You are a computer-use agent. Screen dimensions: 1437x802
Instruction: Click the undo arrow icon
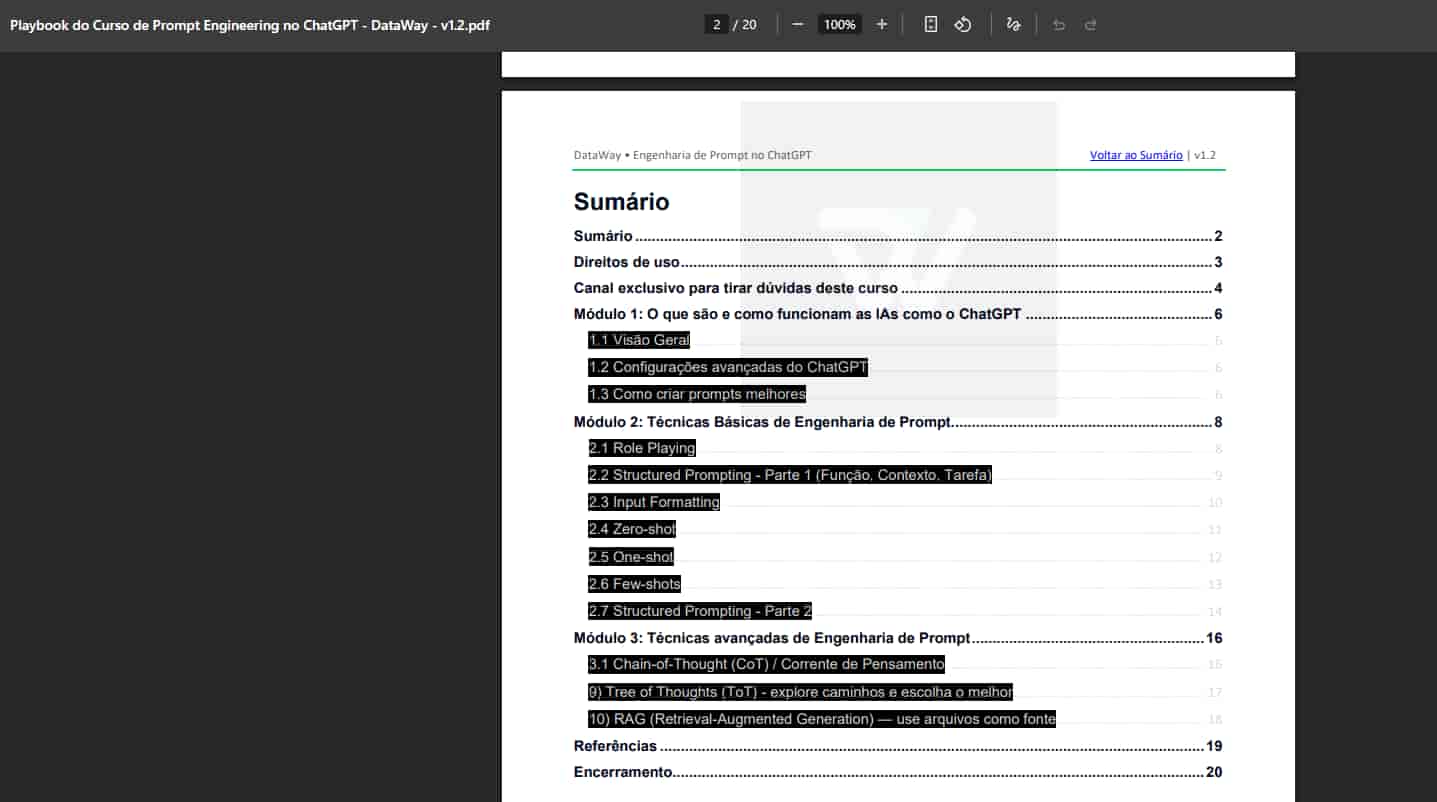[x=1058, y=25]
